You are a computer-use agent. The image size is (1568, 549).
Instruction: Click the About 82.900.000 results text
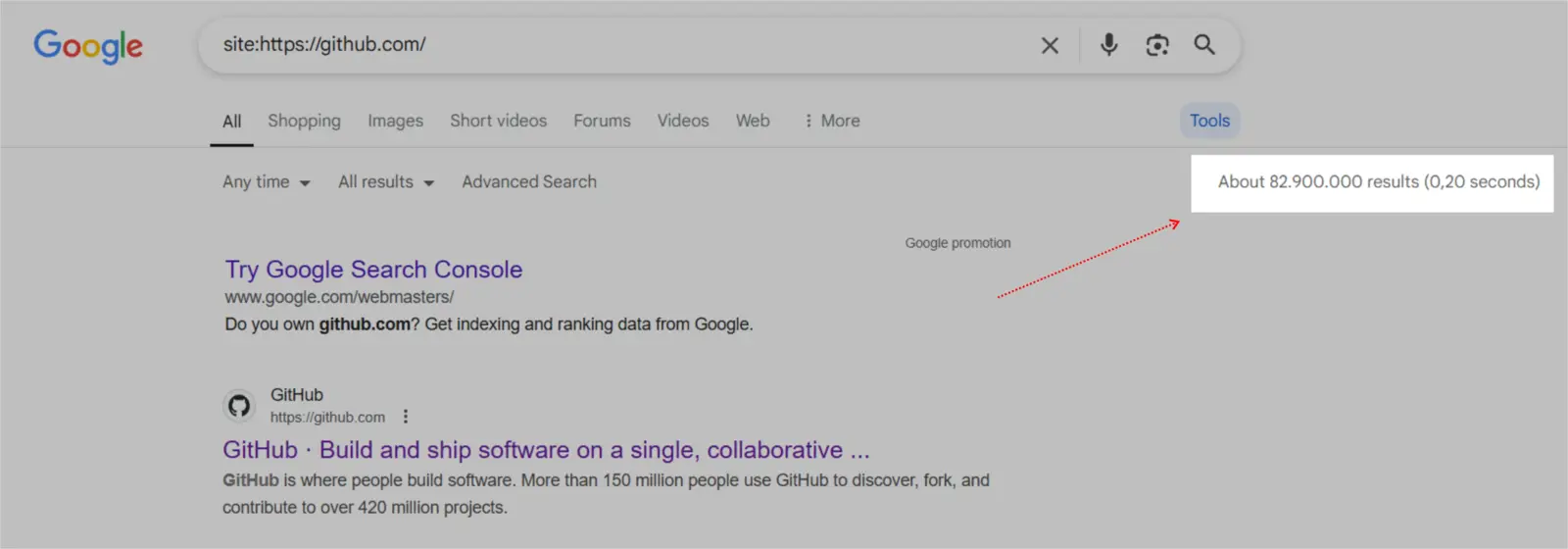coord(1379,182)
